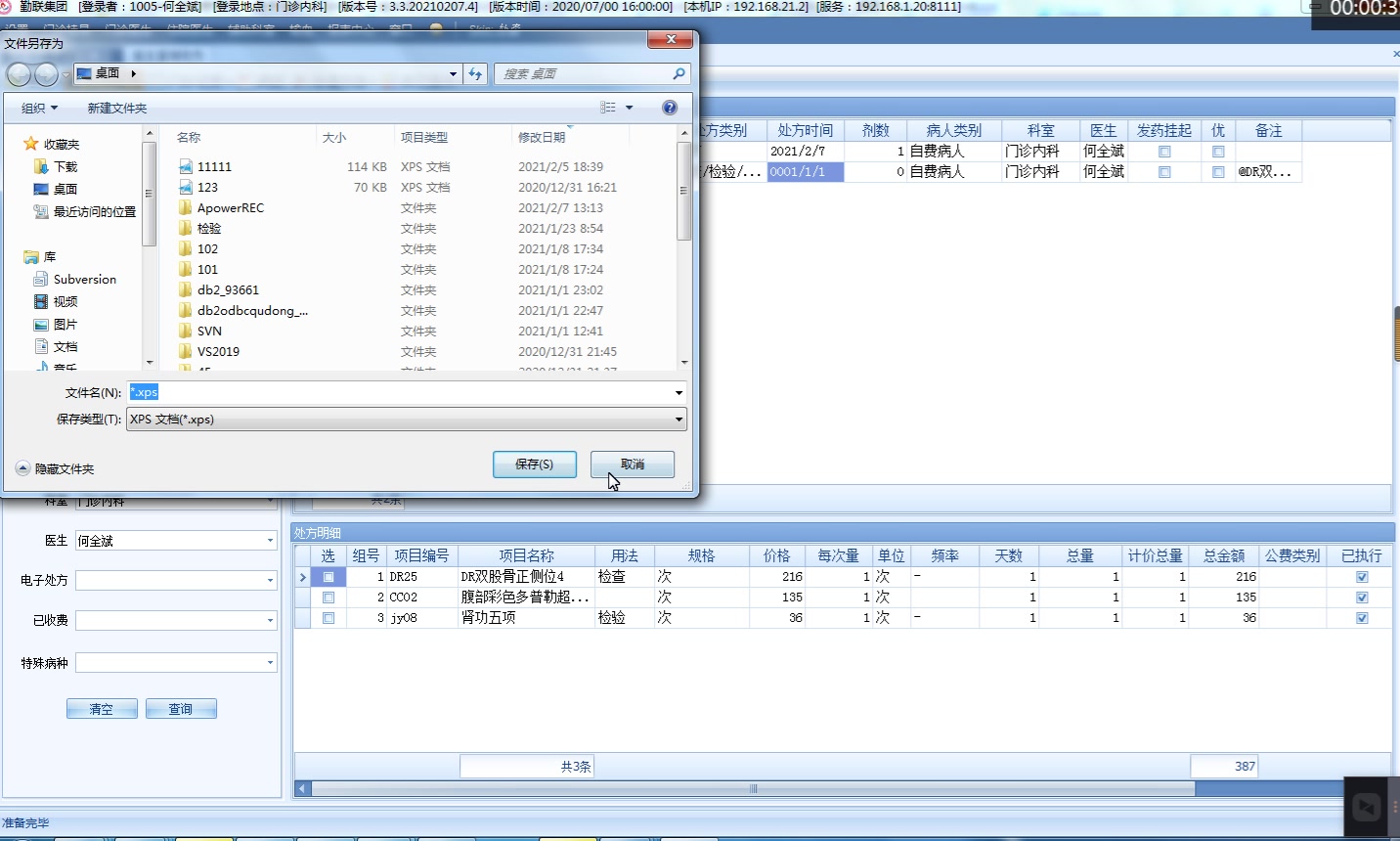Toggle 优 checkbox for the 0001/1/1 prescription

click(1218, 172)
